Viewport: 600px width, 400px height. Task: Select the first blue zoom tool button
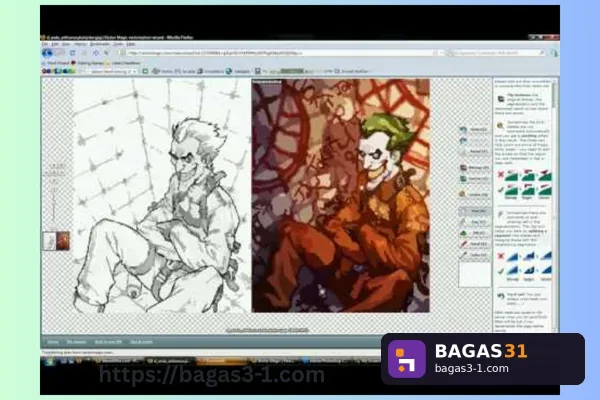coord(474,129)
